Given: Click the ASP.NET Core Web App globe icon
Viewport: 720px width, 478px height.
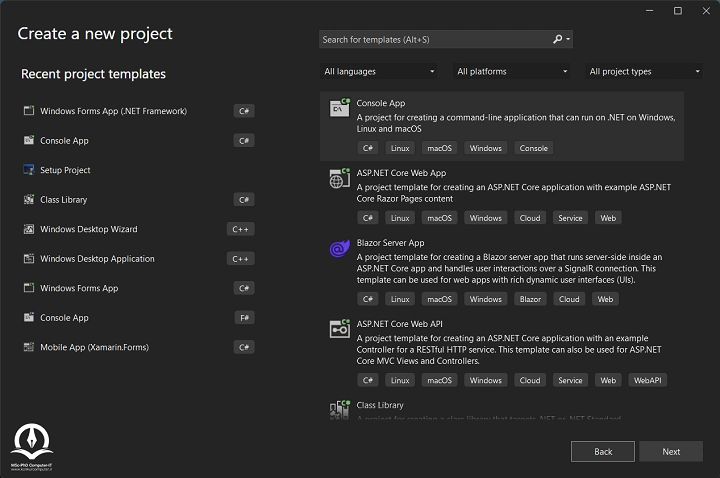Looking at the screenshot, I should coord(339,178).
